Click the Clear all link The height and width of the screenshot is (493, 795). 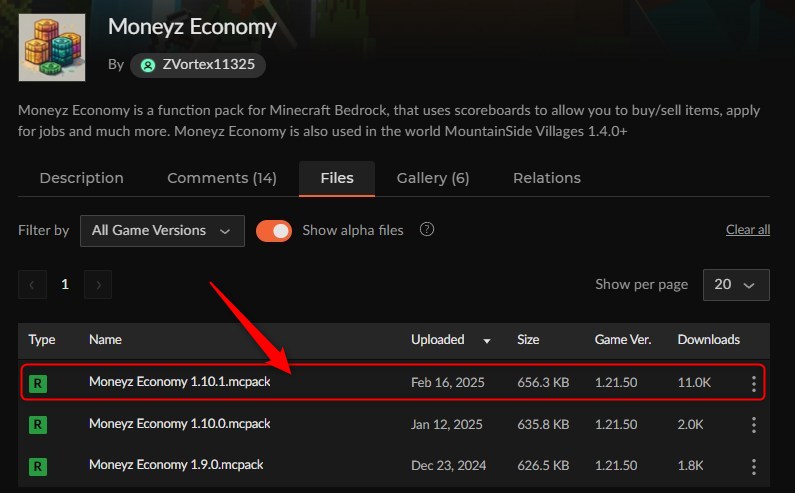(748, 230)
